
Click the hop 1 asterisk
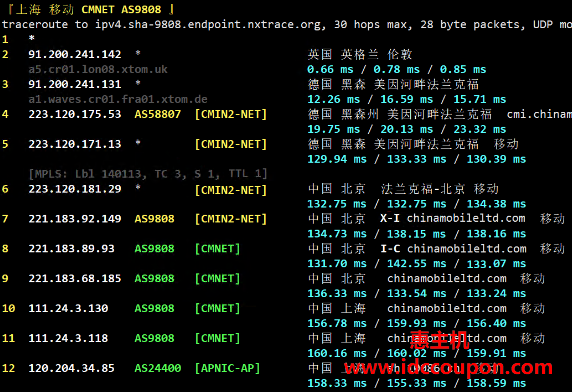[x=32, y=38]
